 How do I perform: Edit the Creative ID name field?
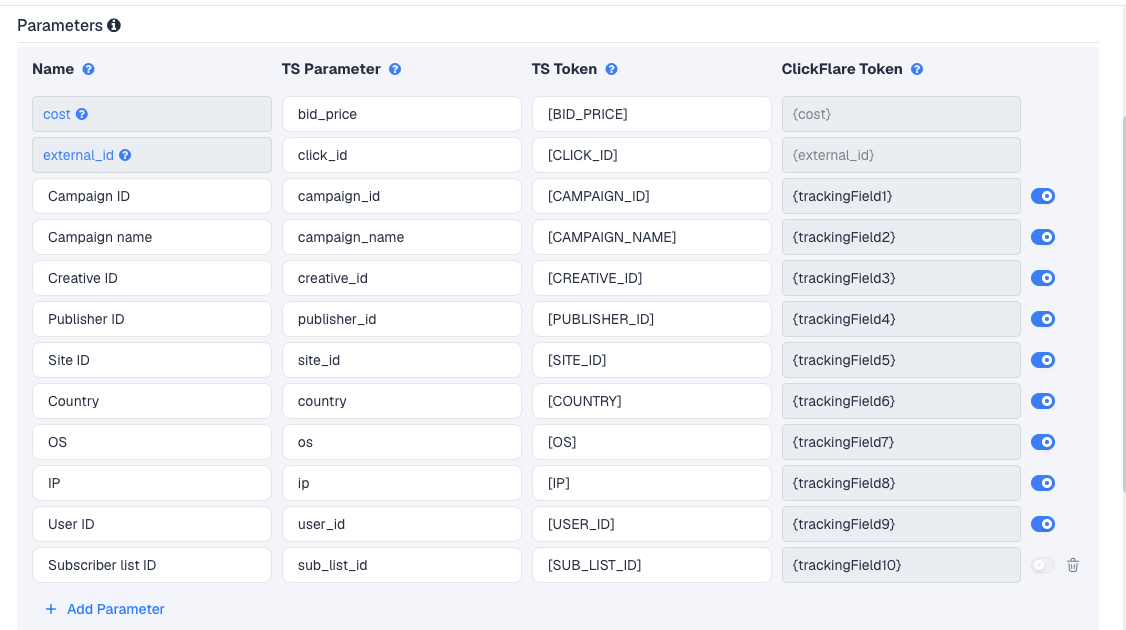tap(152, 278)
